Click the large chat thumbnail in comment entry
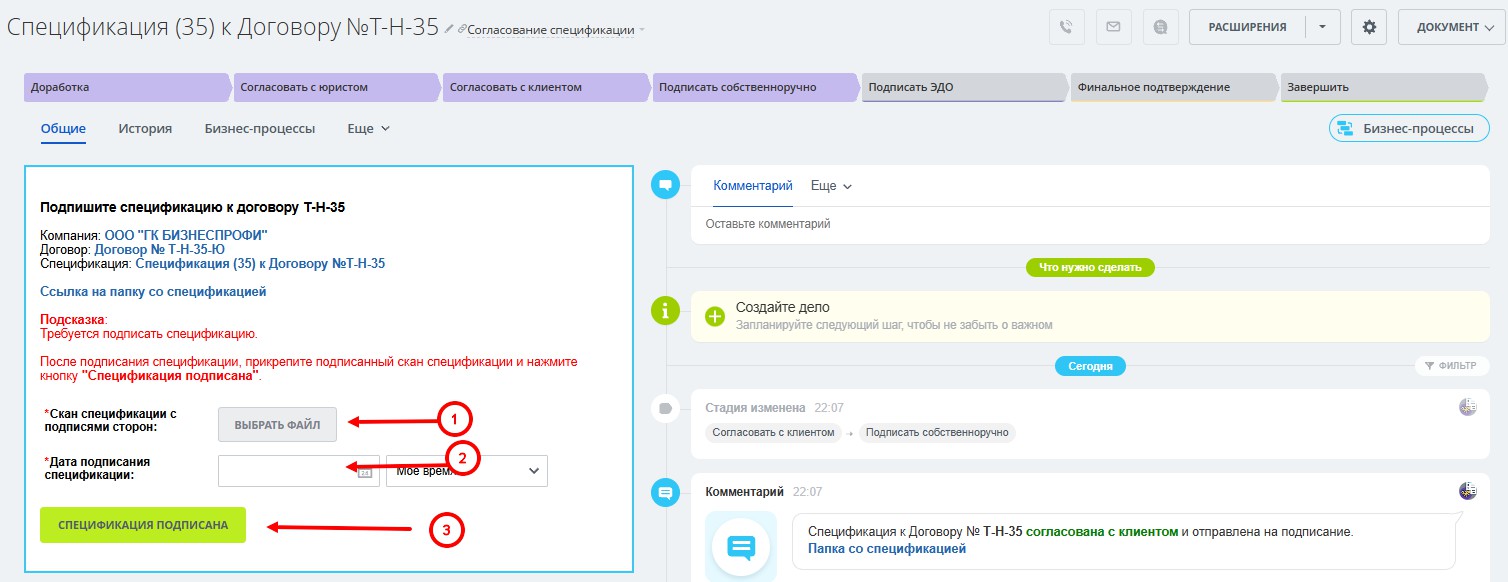Image resolution: width=1508 pixels, height=582 pixels. (x=741, y=546)
